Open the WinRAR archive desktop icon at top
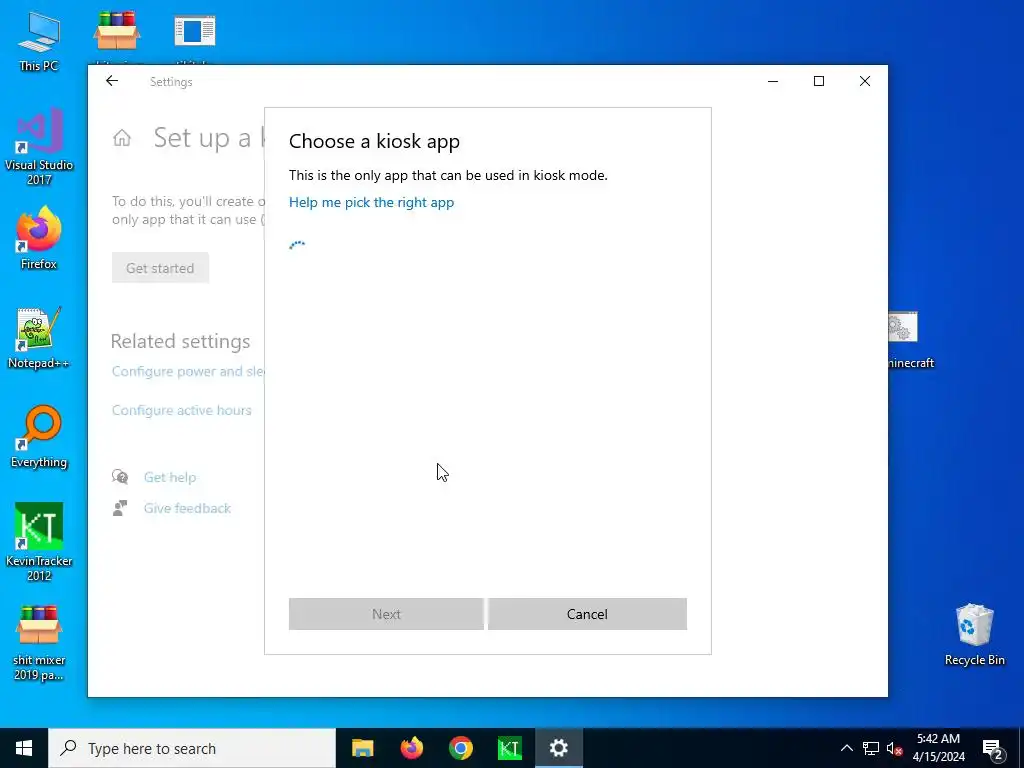The width and height of the screenshot is (1024, 768). coord(117,31)
